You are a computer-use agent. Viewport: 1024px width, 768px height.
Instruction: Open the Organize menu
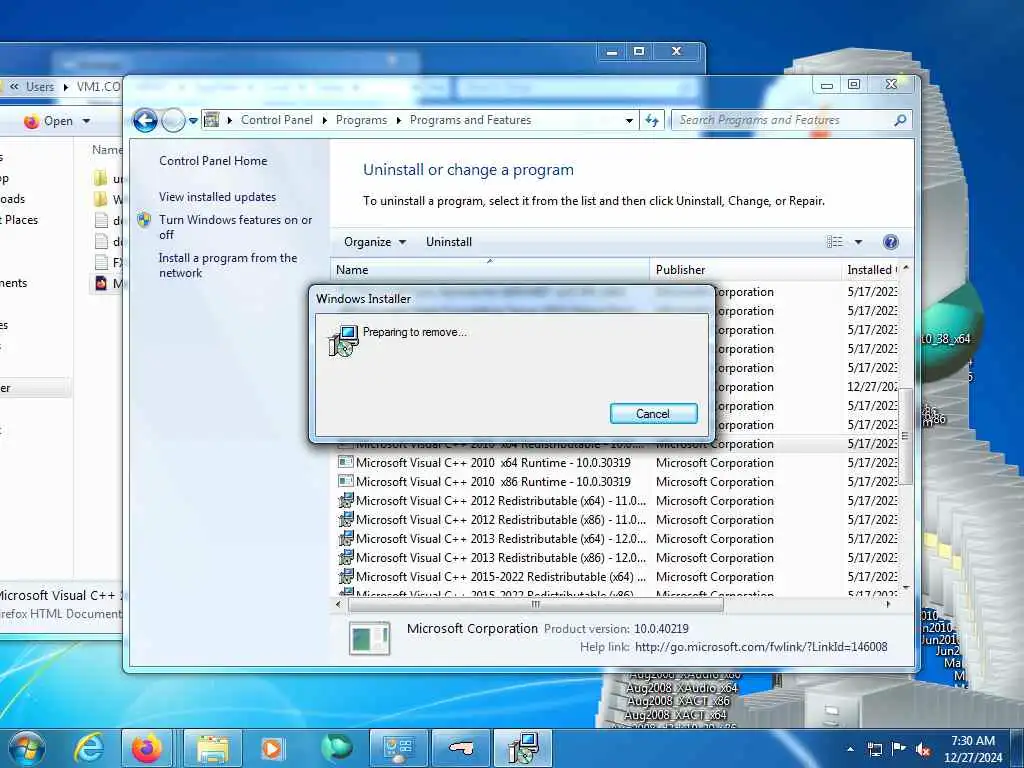[x=375, y=242]
